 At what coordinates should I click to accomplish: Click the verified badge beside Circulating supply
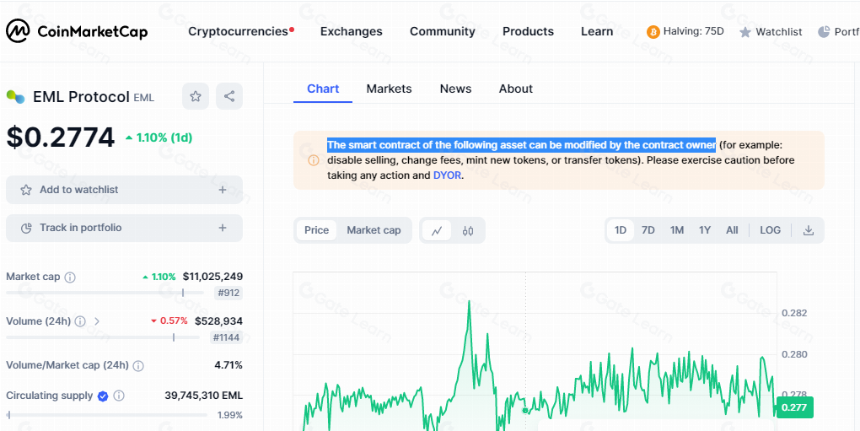[x=103, y=396]
